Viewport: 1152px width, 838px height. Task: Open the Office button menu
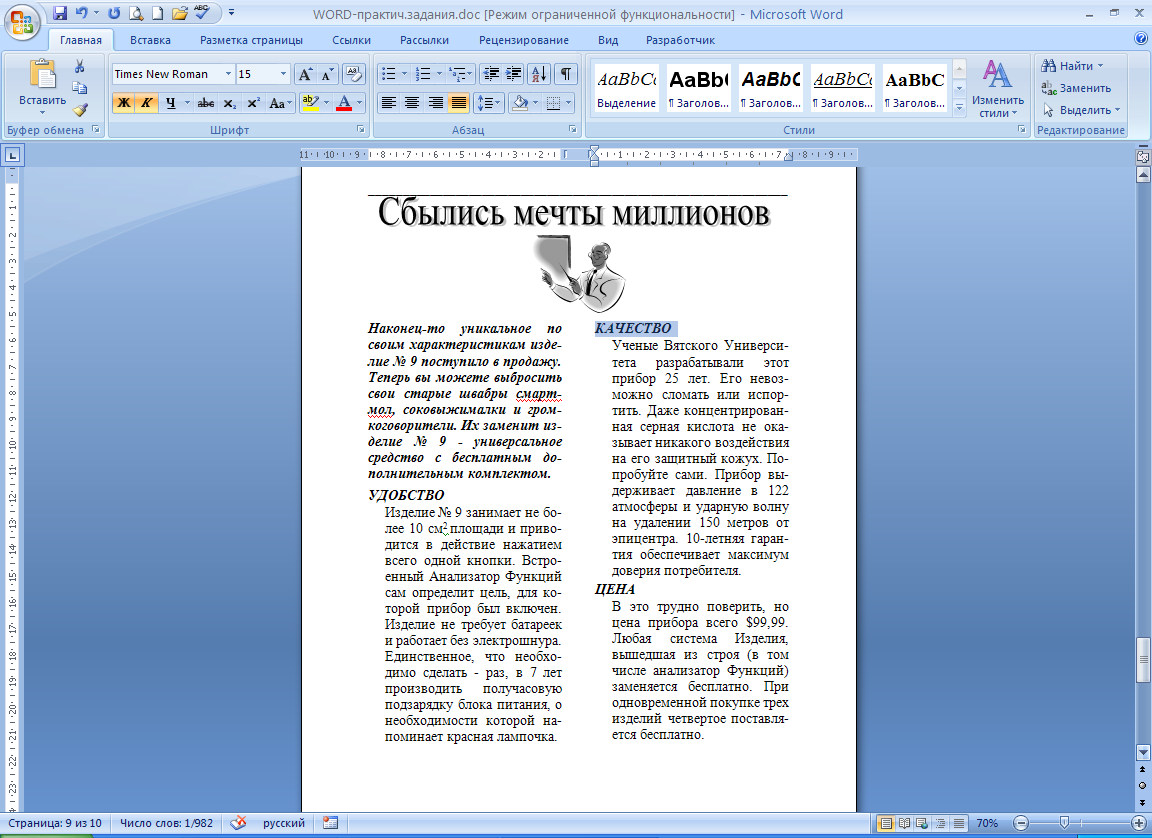(x=22, y=22)
